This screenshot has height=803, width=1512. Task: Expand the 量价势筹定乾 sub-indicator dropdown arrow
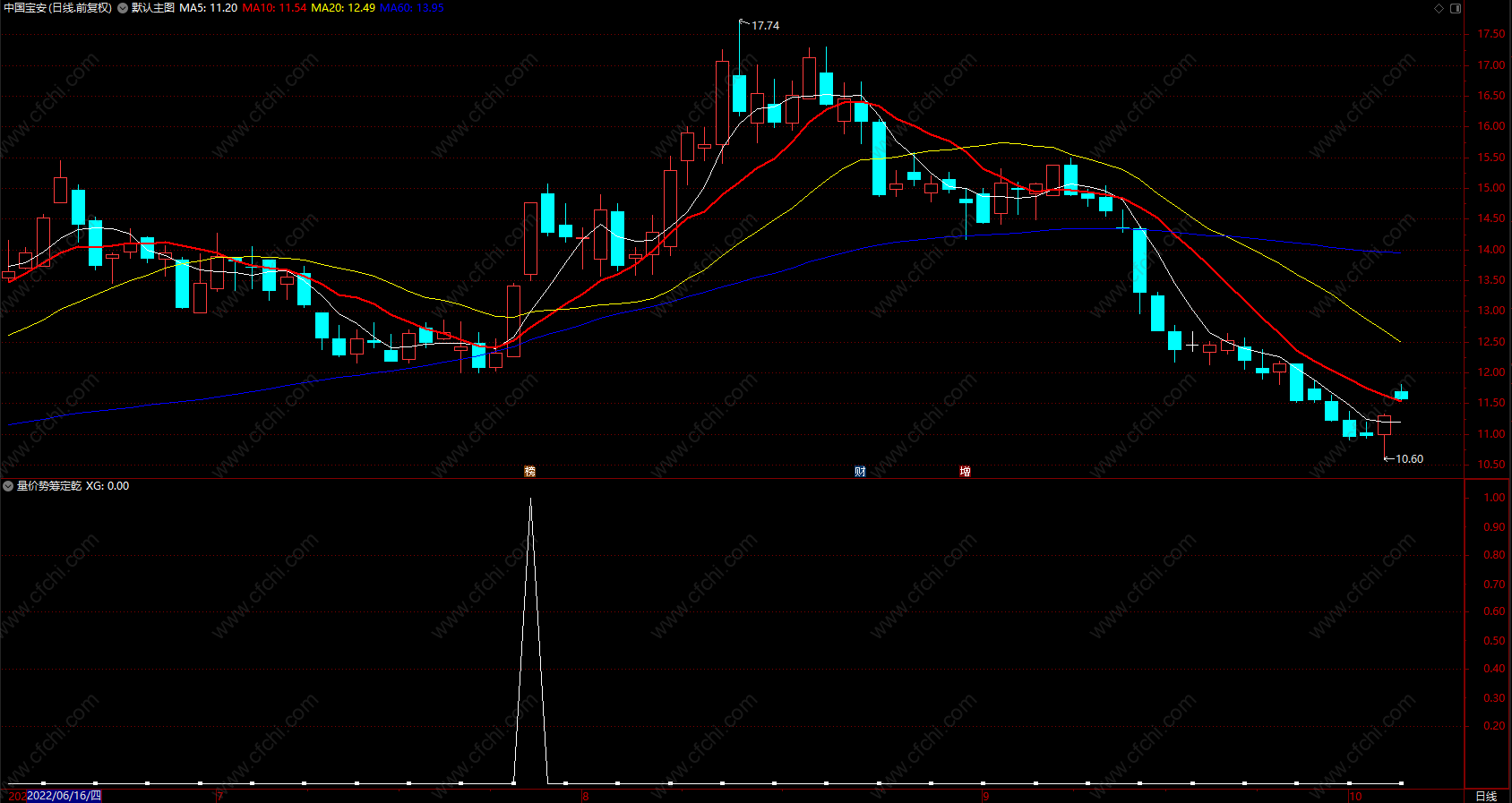pyautogui.click(x=8, y=486)
